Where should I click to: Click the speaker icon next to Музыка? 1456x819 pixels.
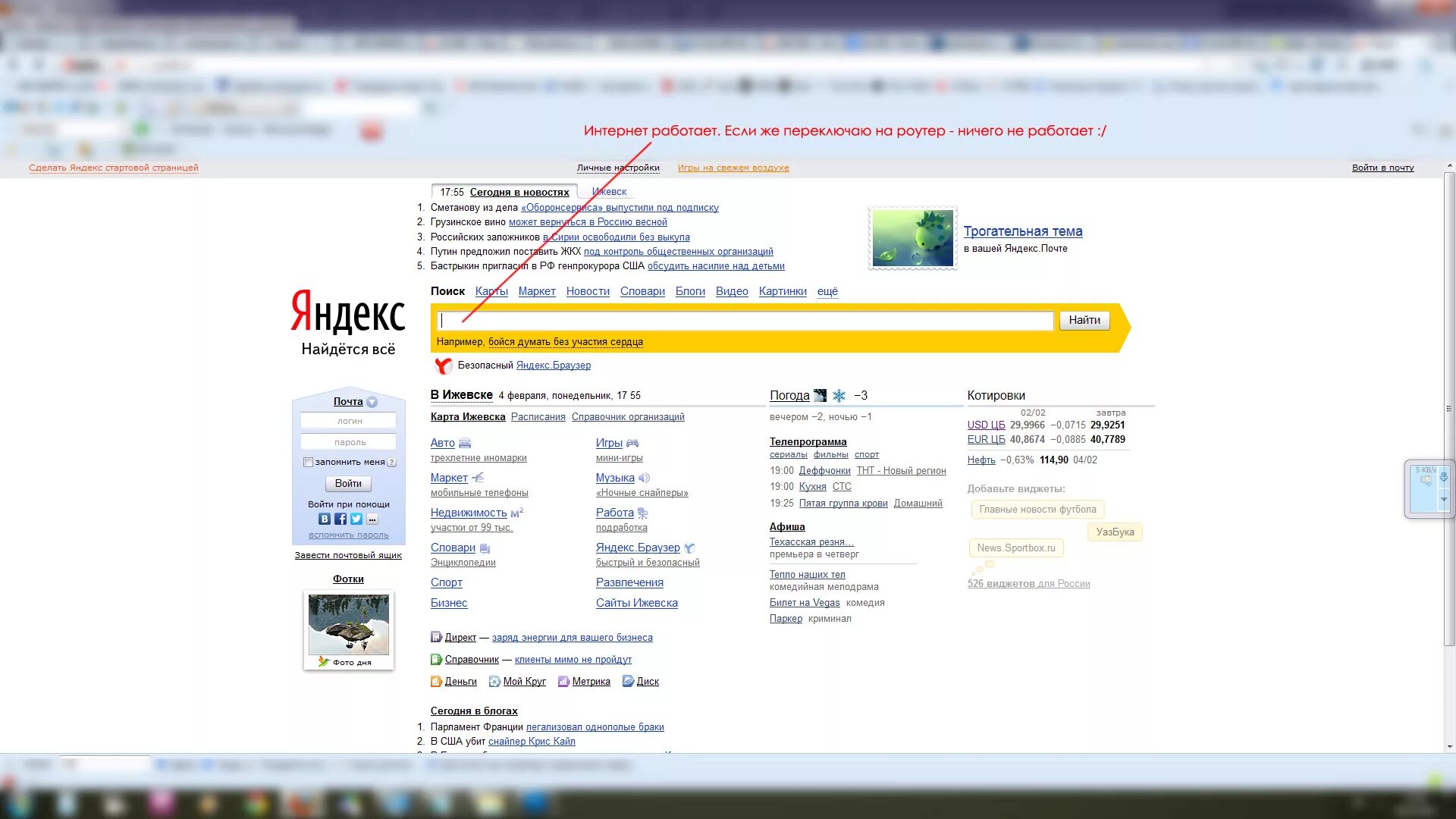(644, 479)
